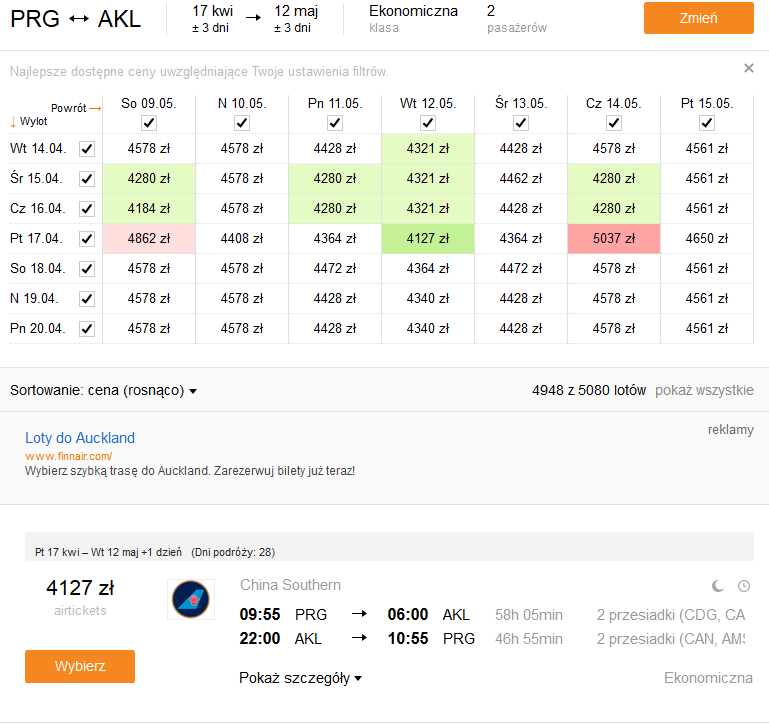This screenshot has height=725, width=769.
Task: Uncheck the So 18.04. departure checkbox
Action: click(x=87, y=269)
